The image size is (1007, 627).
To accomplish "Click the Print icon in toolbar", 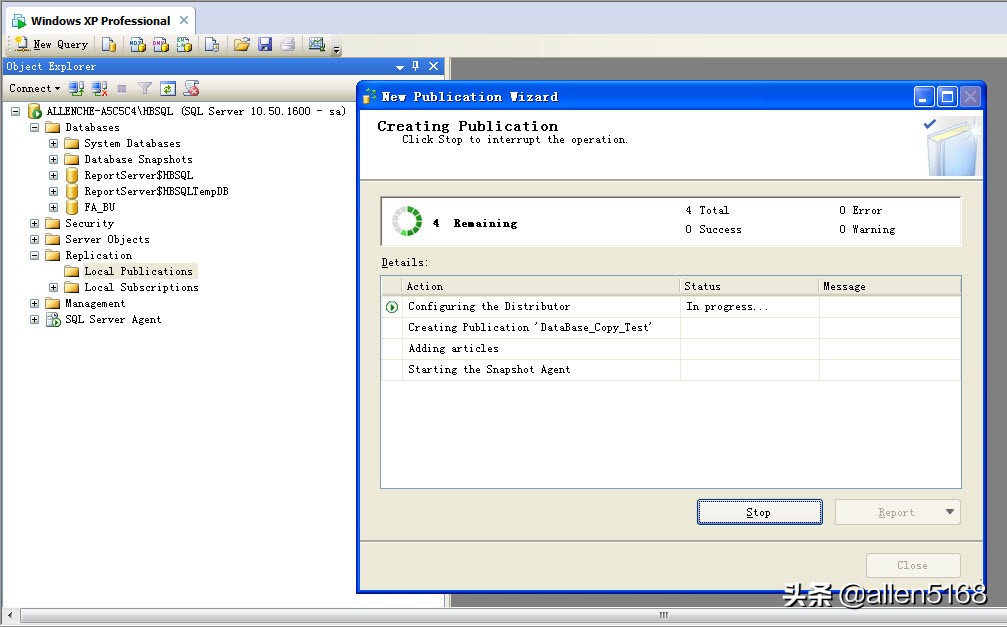I will [x=288, y=44].
